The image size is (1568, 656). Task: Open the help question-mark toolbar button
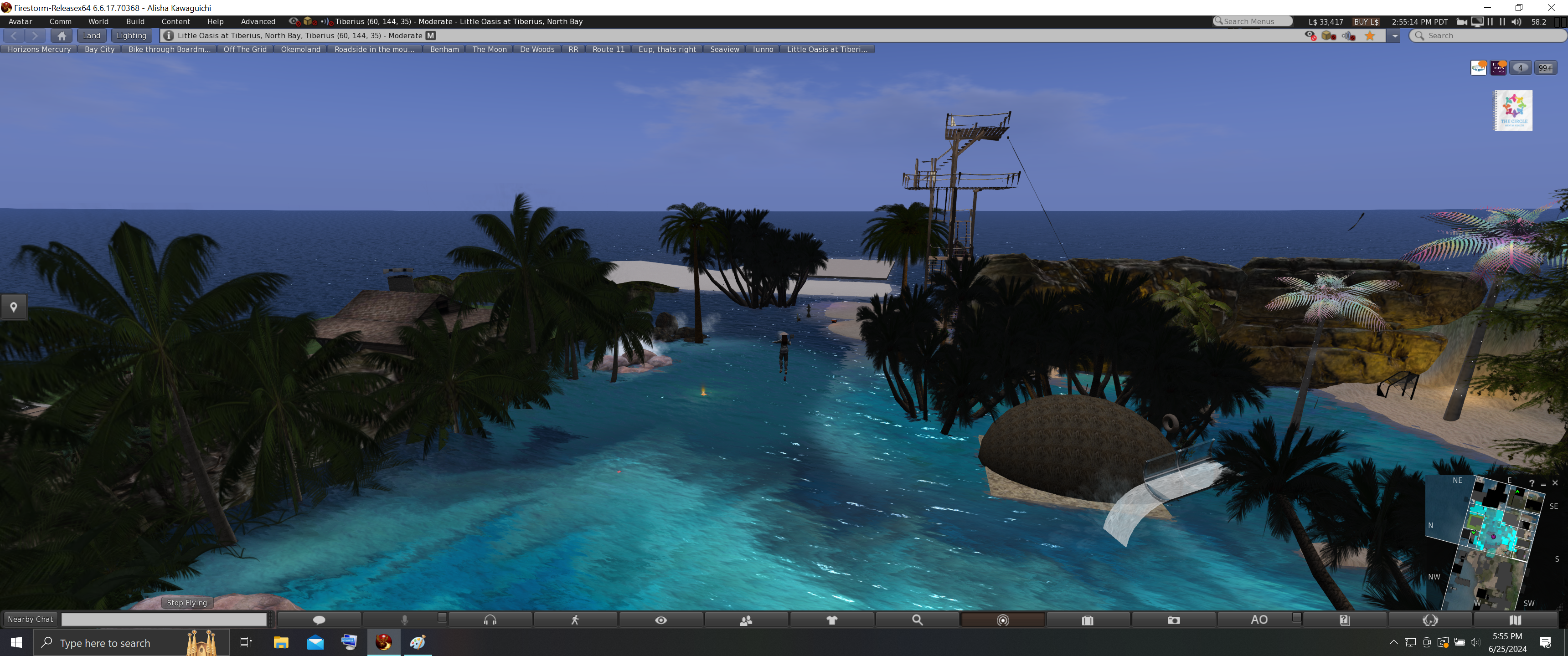1345,620
